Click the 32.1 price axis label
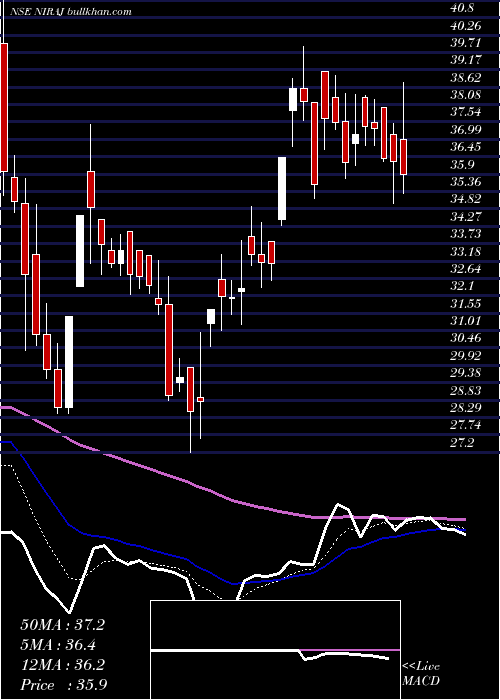Image resolution: width=500 pixels, height=700 pixels. (x=462, y=286)
